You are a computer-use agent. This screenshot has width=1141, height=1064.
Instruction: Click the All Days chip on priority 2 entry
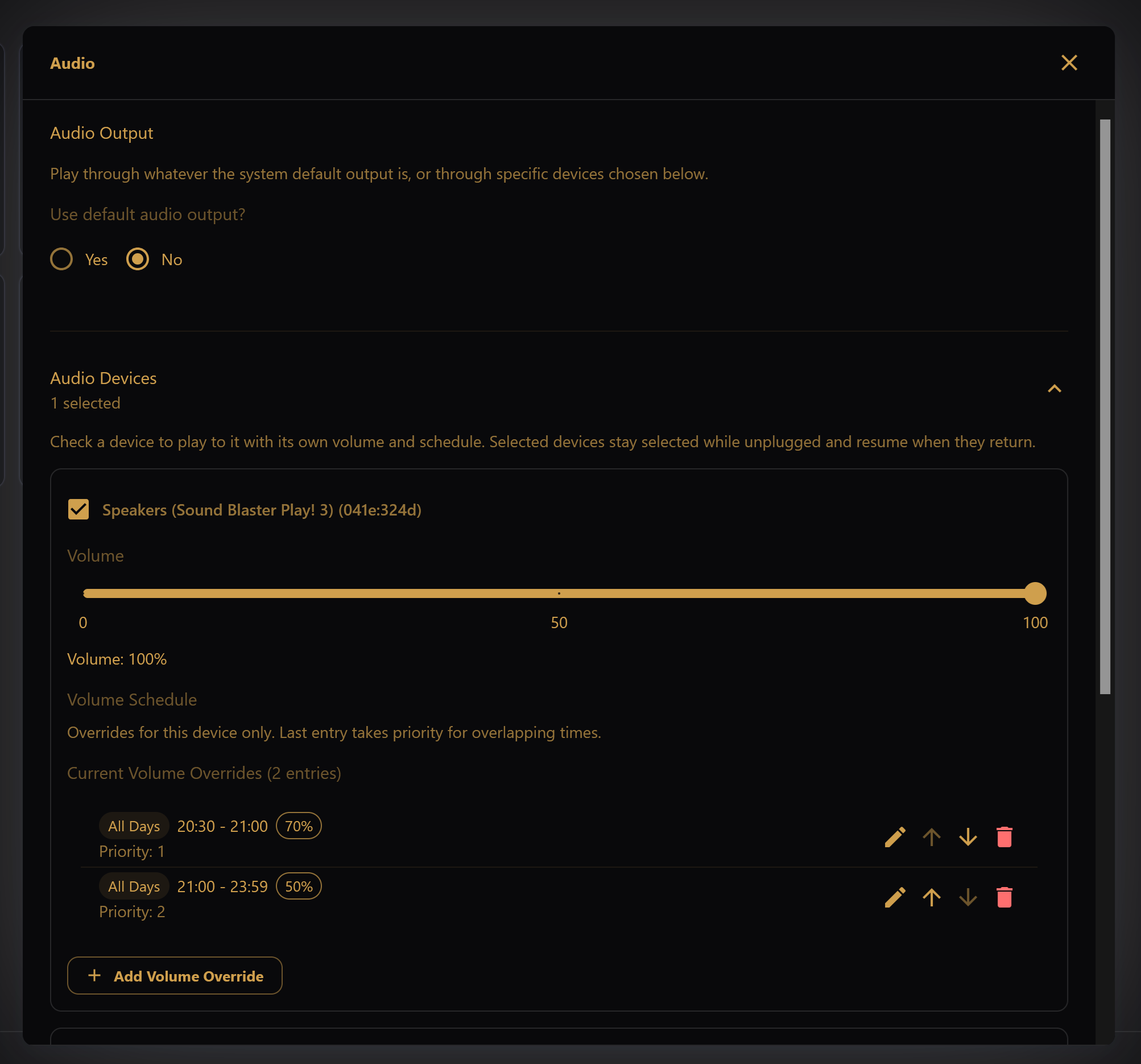134,886
